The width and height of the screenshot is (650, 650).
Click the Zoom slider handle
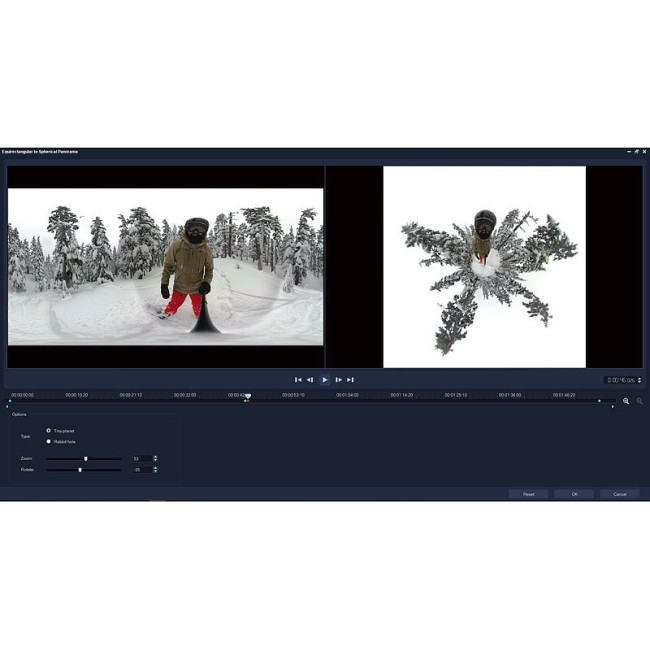click(86, 458)
